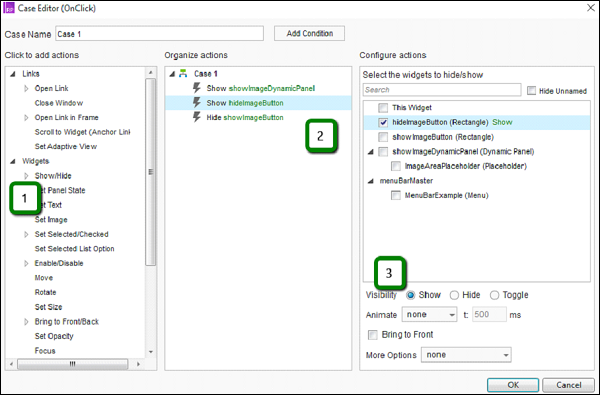The width and height of the screenshot is (600, 395).
Task: Click the Case 1 tree node icon
Action: (x=183, y=73)
